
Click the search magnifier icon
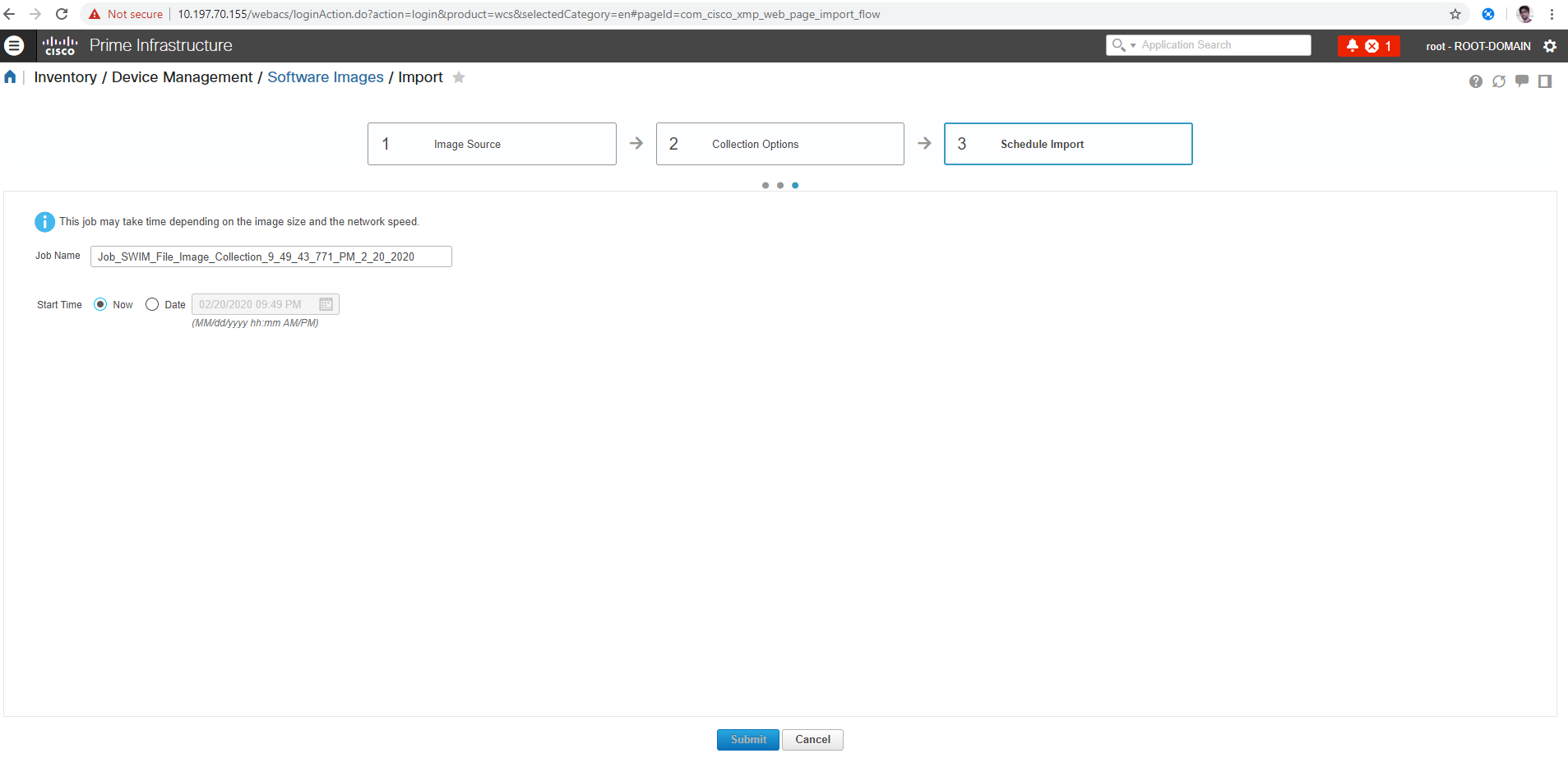tap(1117, 45)
